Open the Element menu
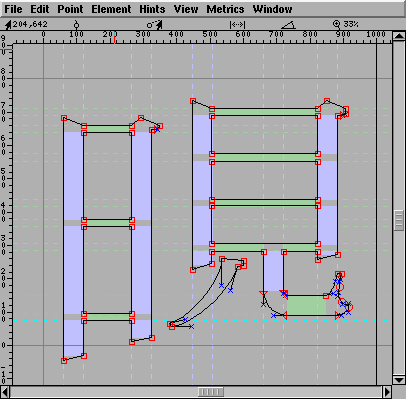This screenshot has width=406, height=399. [111, 9]
